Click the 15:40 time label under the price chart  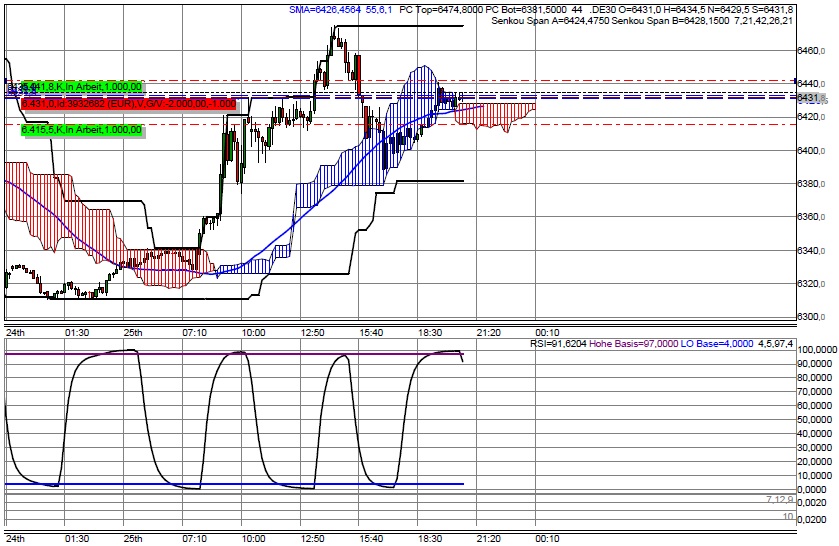pos(371,332)
